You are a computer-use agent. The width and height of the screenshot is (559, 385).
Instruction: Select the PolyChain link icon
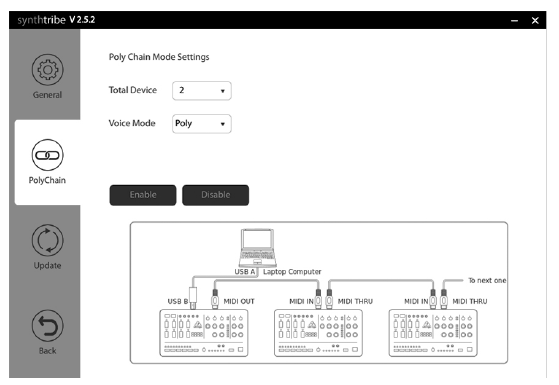coord(47,155)
